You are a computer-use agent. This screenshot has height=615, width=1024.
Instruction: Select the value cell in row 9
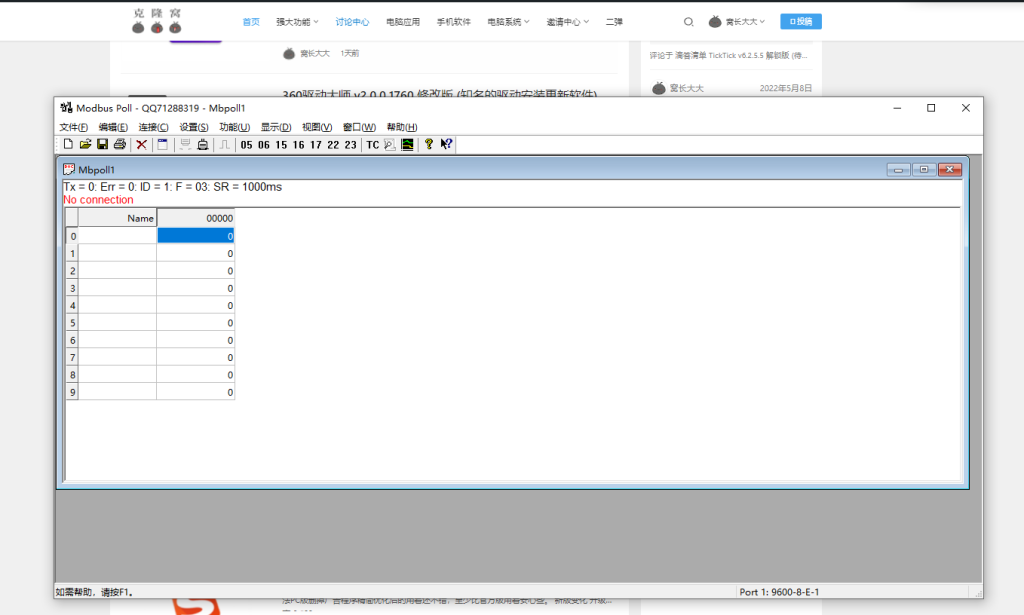point(196,392)
